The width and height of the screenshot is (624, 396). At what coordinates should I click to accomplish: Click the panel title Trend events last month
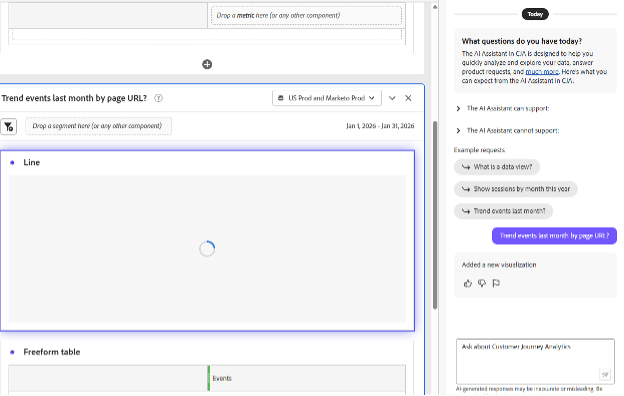pyautogui.click(x=74, y=98)
